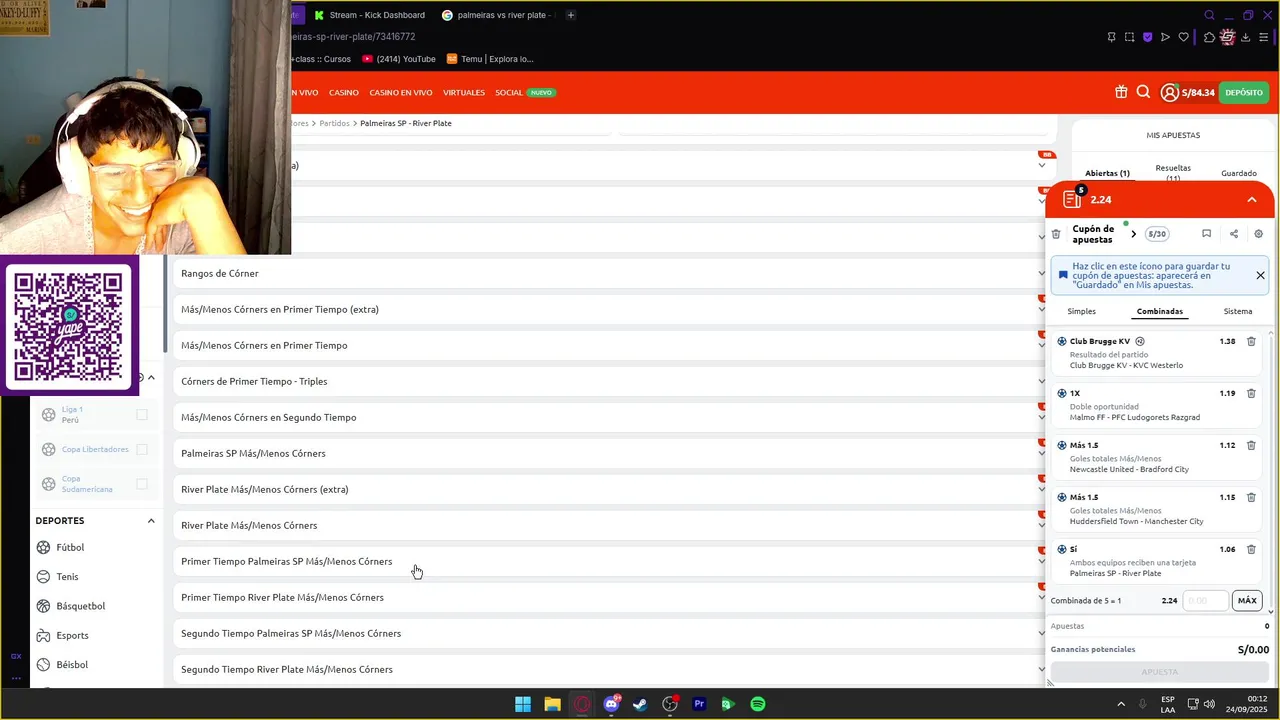Image resolution: width=1280 pixels, height=720 pixels.
Task: Open Spotify from the taskbar
Action: [x=758, y=704]
